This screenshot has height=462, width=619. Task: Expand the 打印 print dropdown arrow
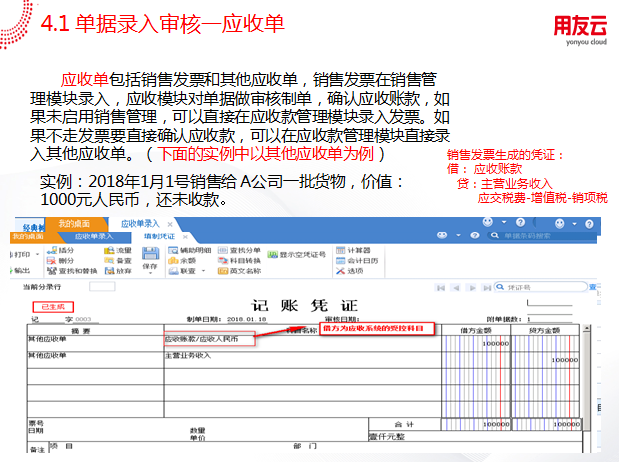pos(38,255)
